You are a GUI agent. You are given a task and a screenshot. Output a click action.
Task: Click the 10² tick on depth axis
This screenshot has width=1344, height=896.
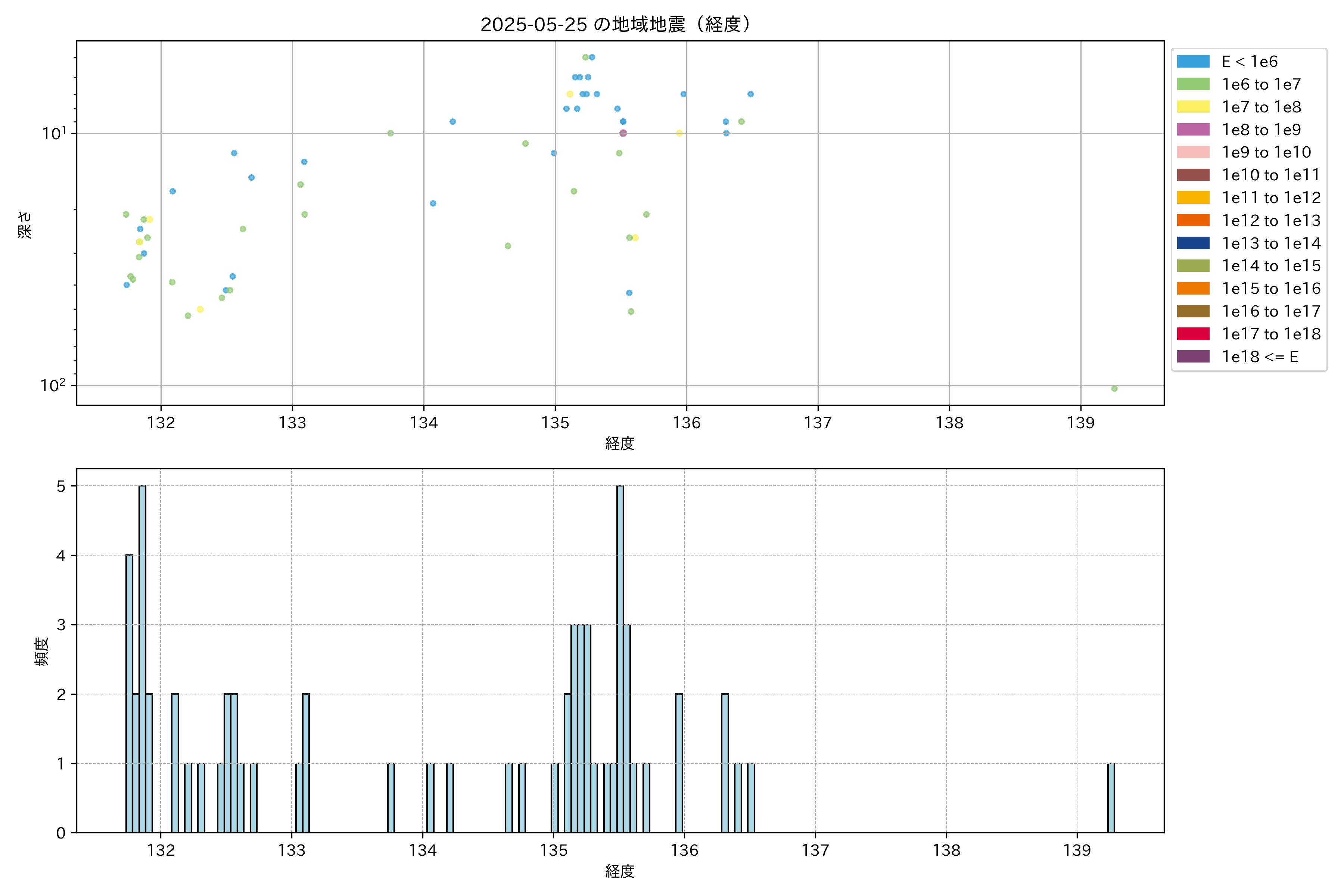coord(53,386)
